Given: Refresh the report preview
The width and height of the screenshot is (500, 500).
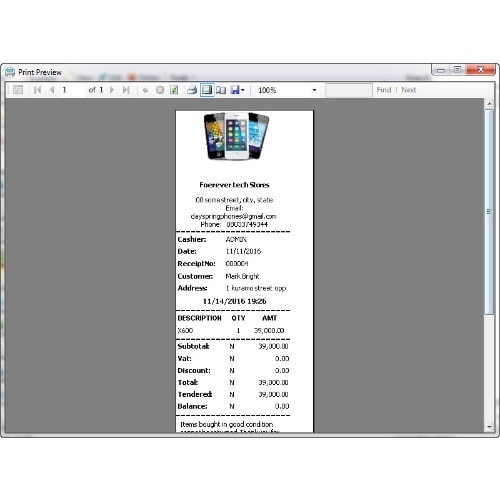Looking at the screenshot, I should 174,90.
